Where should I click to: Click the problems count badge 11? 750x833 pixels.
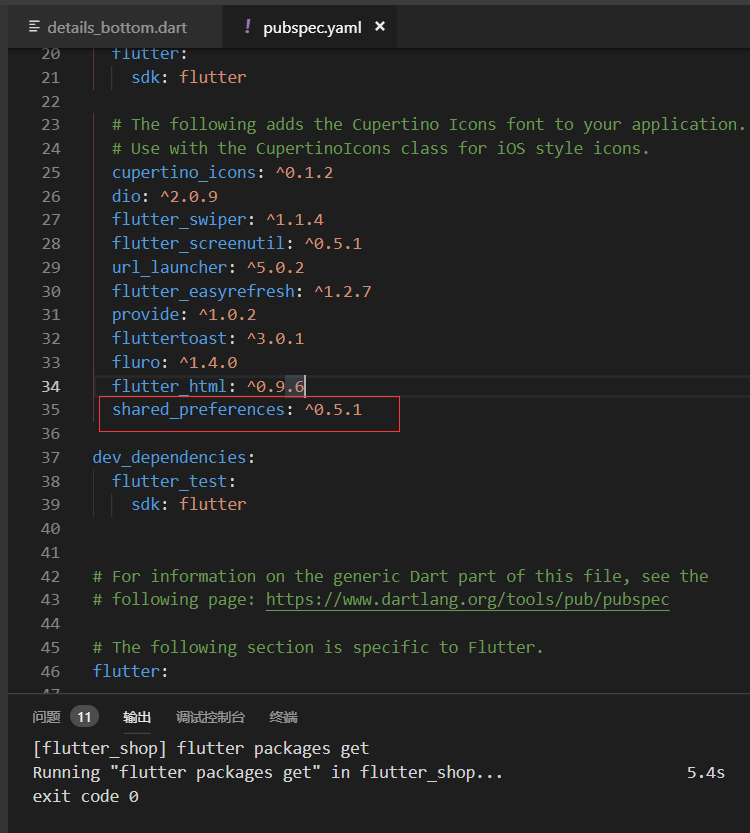(x=84, y=717)
